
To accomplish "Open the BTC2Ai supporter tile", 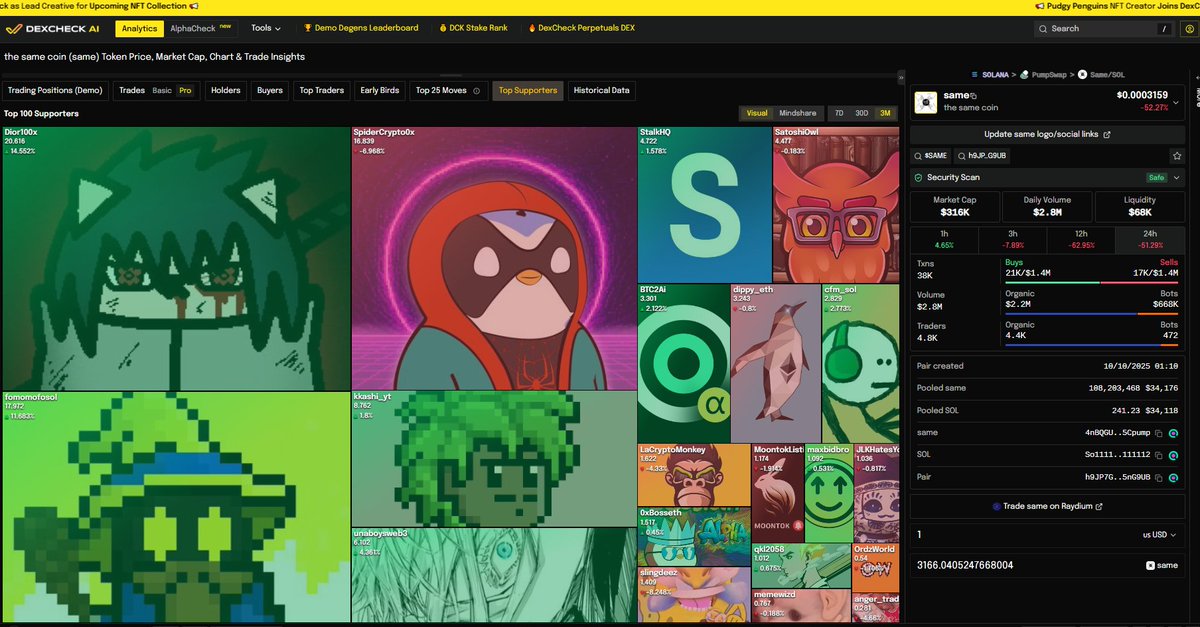I will coord(683,363).
